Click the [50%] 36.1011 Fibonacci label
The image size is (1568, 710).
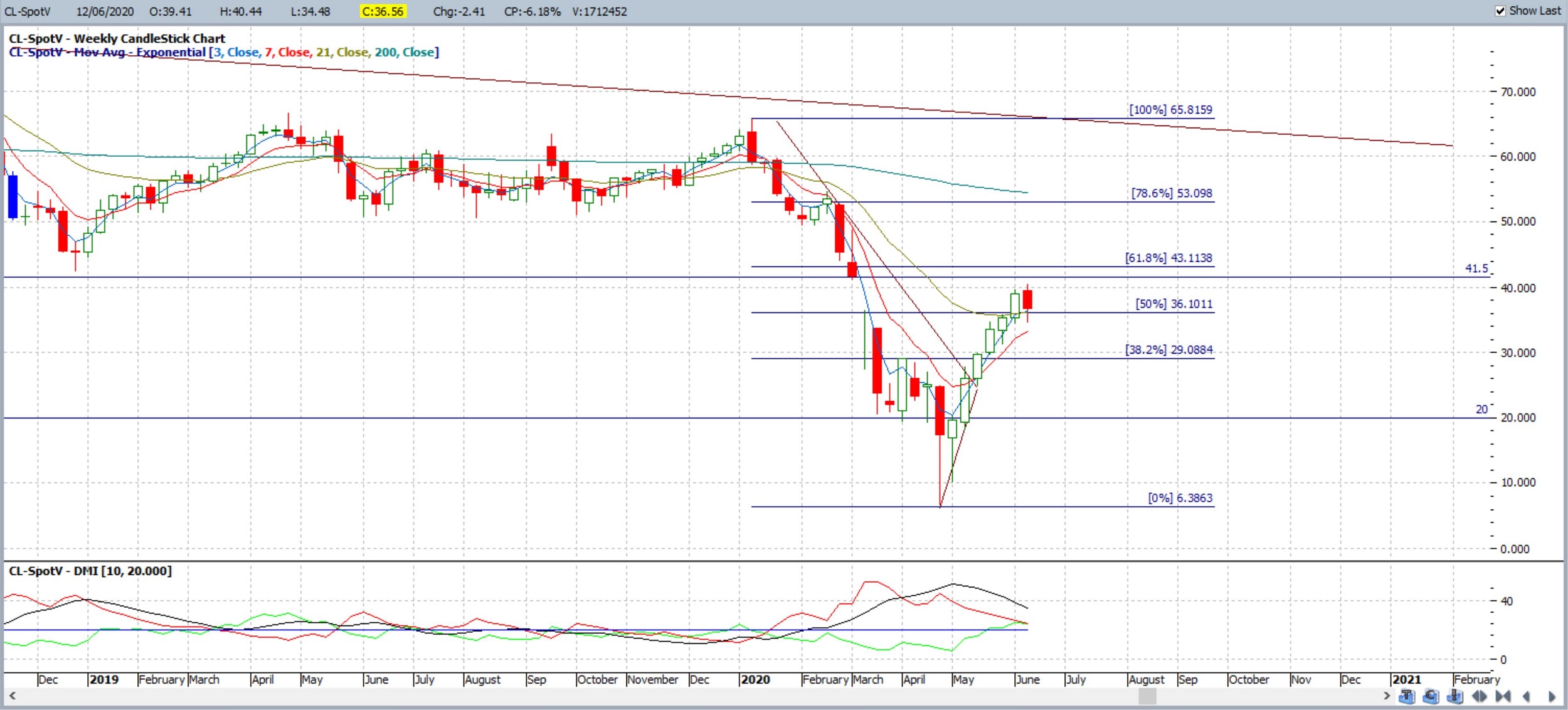point(1174,304)
